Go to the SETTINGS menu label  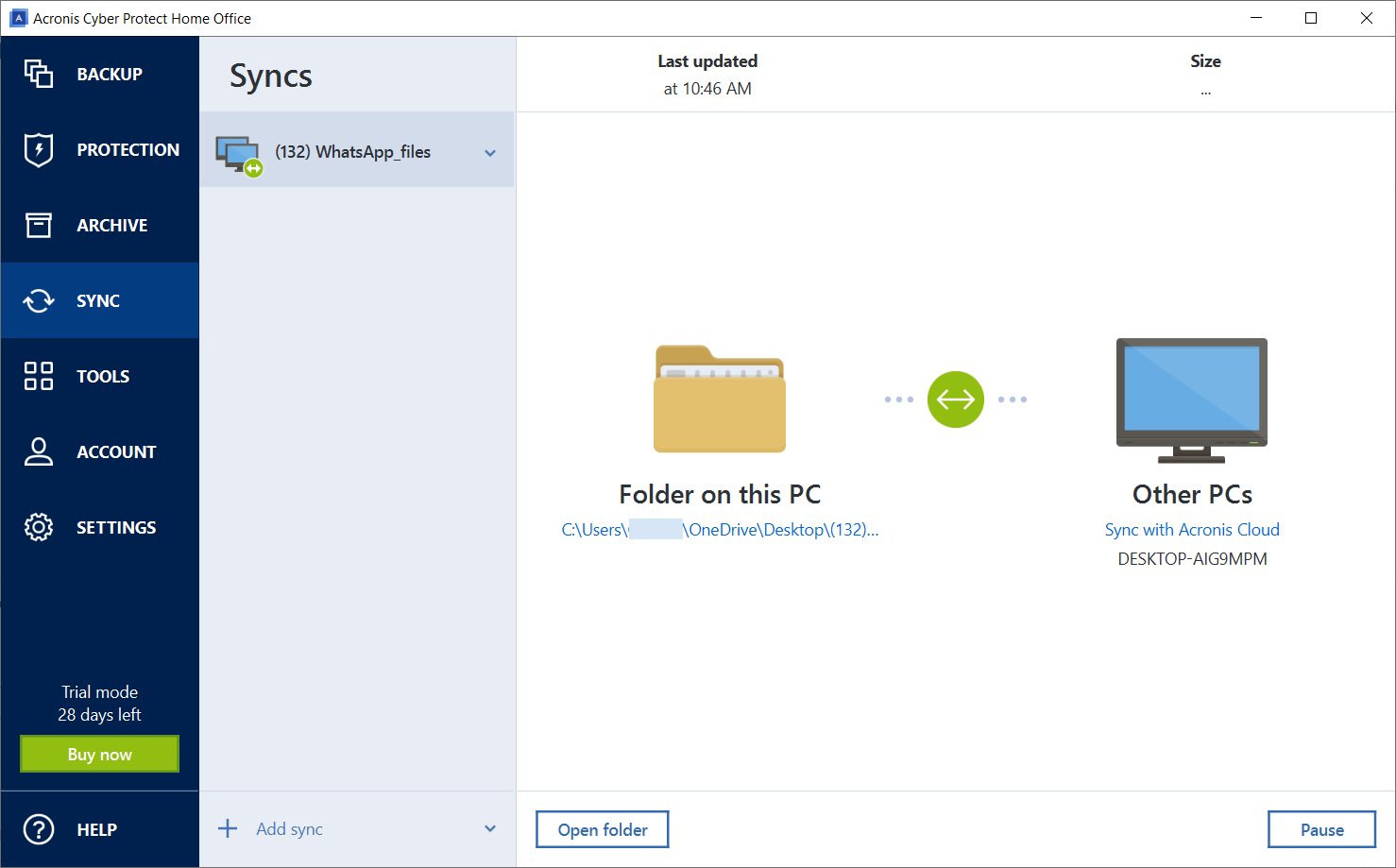pyautogui.click(x=116, y=528)
